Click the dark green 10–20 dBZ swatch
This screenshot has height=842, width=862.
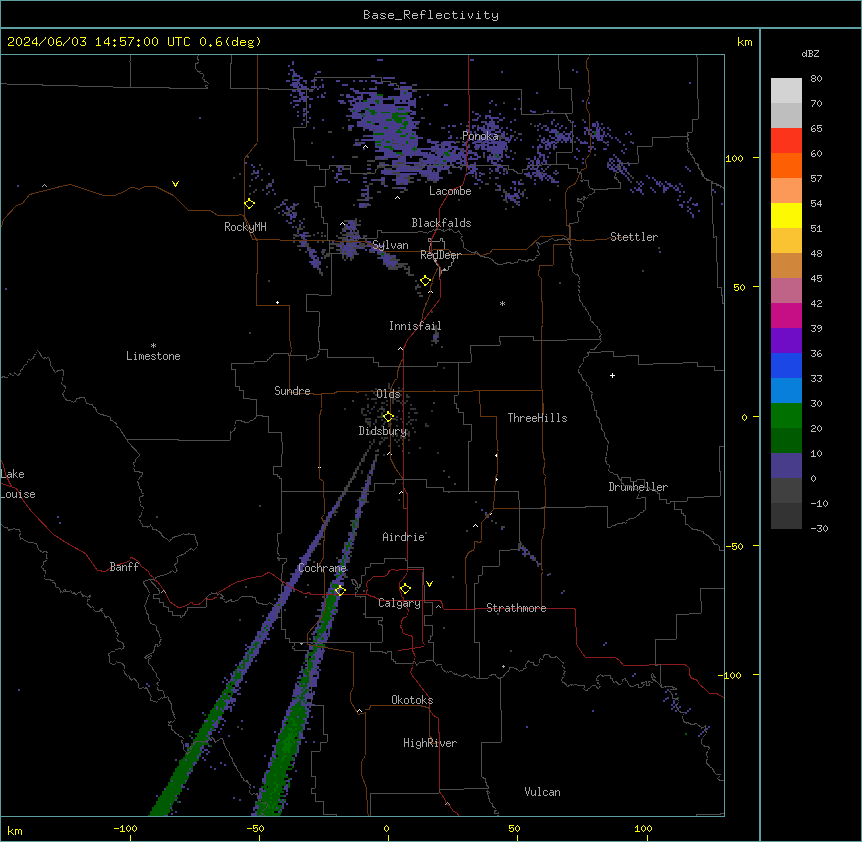[x=786, y=441]
